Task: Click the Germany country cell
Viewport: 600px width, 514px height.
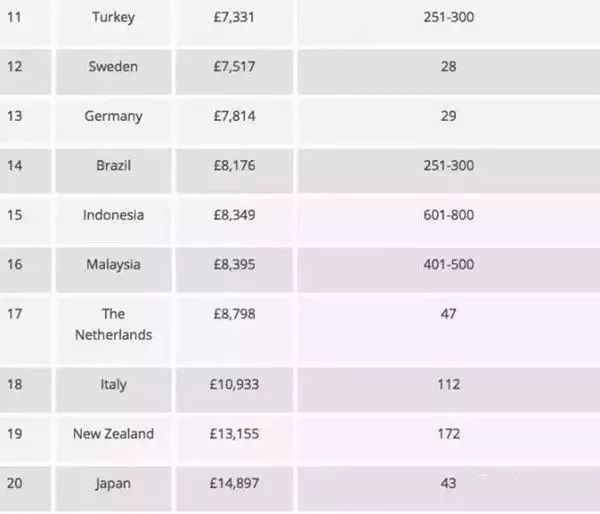Action: (x=113, y=116)
